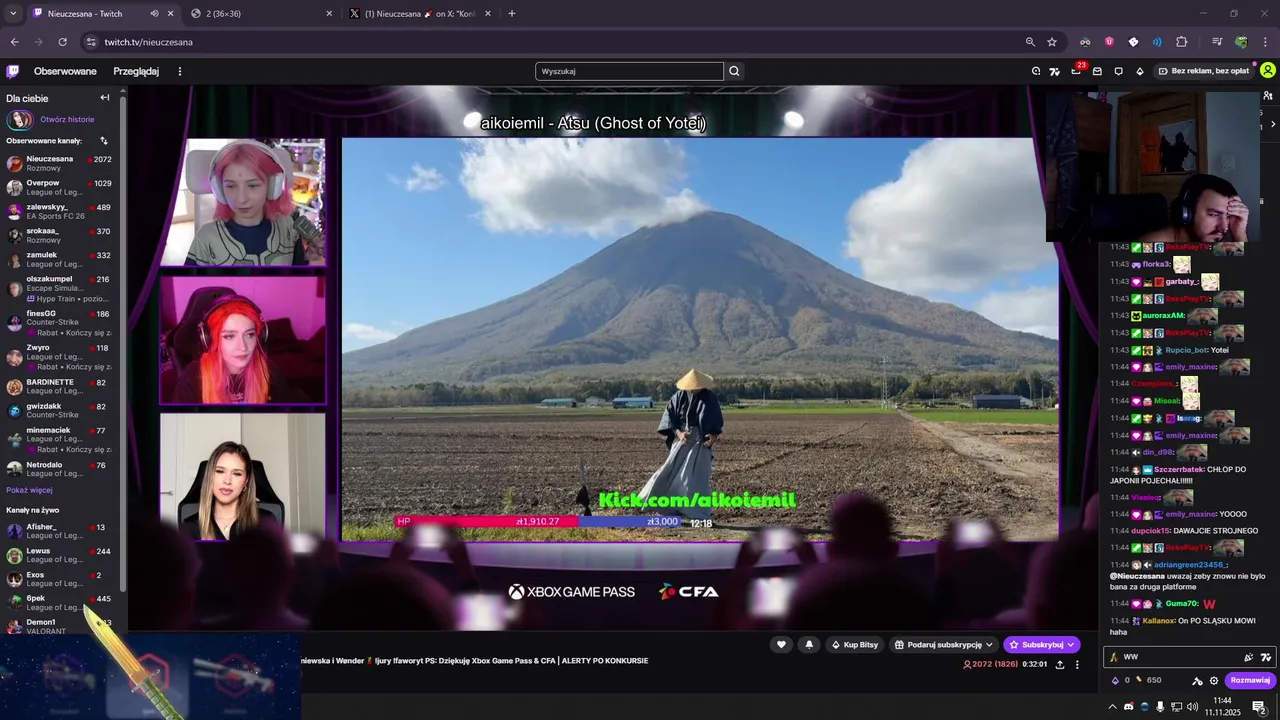Open a new browser tab
Viewport: 1280px width, 720px height.
512,14
